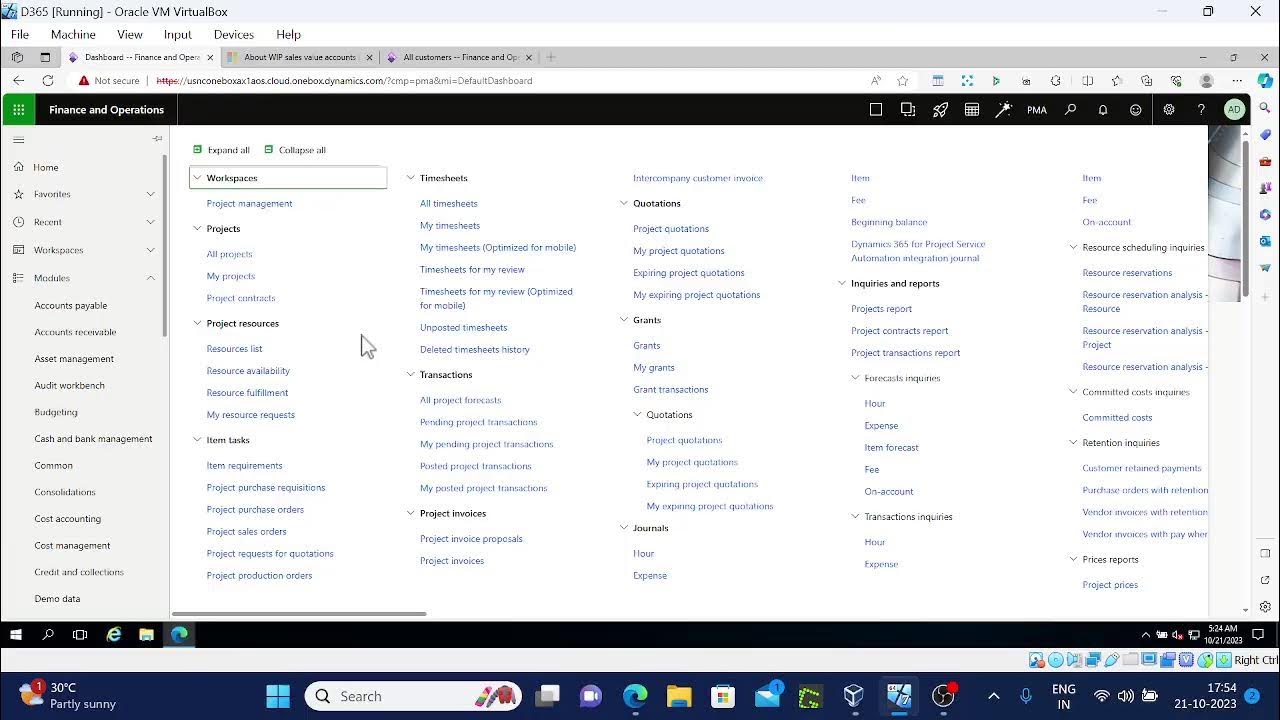This screenshot has width=1280, height=720.
Task: Click the Windows taskbar Search box
Action: tap(413, 696)
